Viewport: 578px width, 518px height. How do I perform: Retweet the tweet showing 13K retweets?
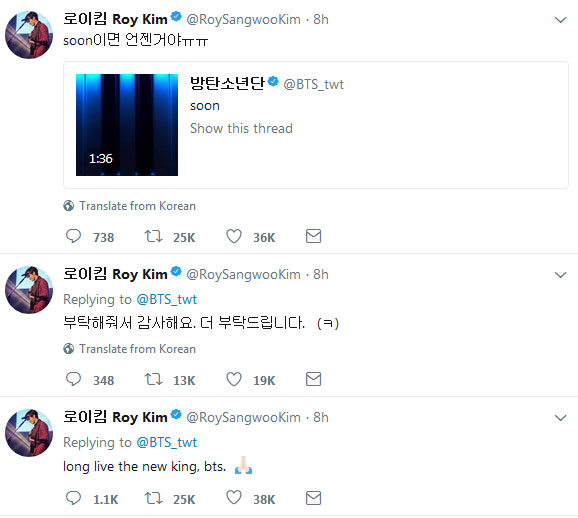point(153,379)
